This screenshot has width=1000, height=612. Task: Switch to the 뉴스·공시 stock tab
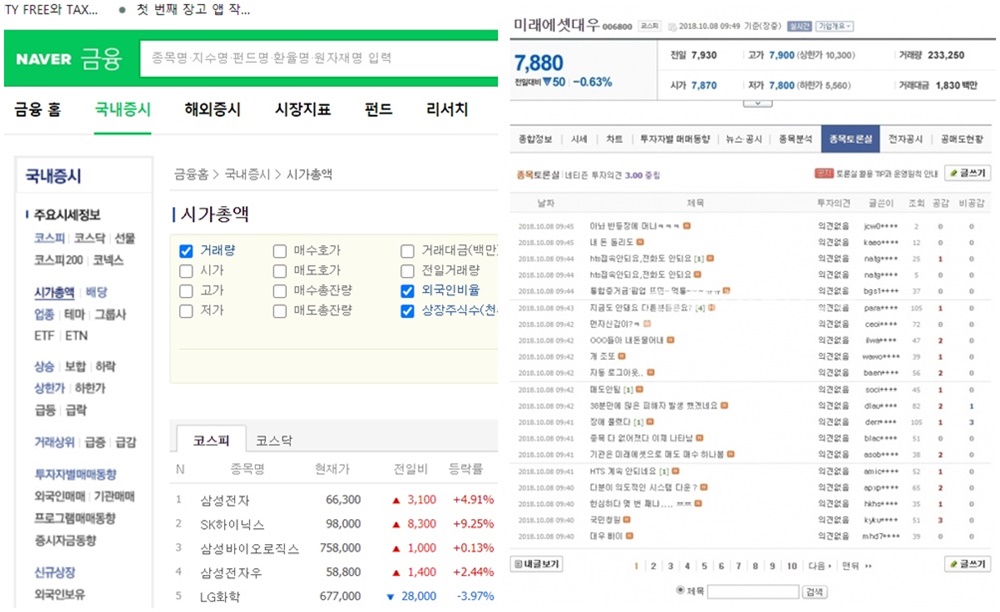[x=744, y=139]
